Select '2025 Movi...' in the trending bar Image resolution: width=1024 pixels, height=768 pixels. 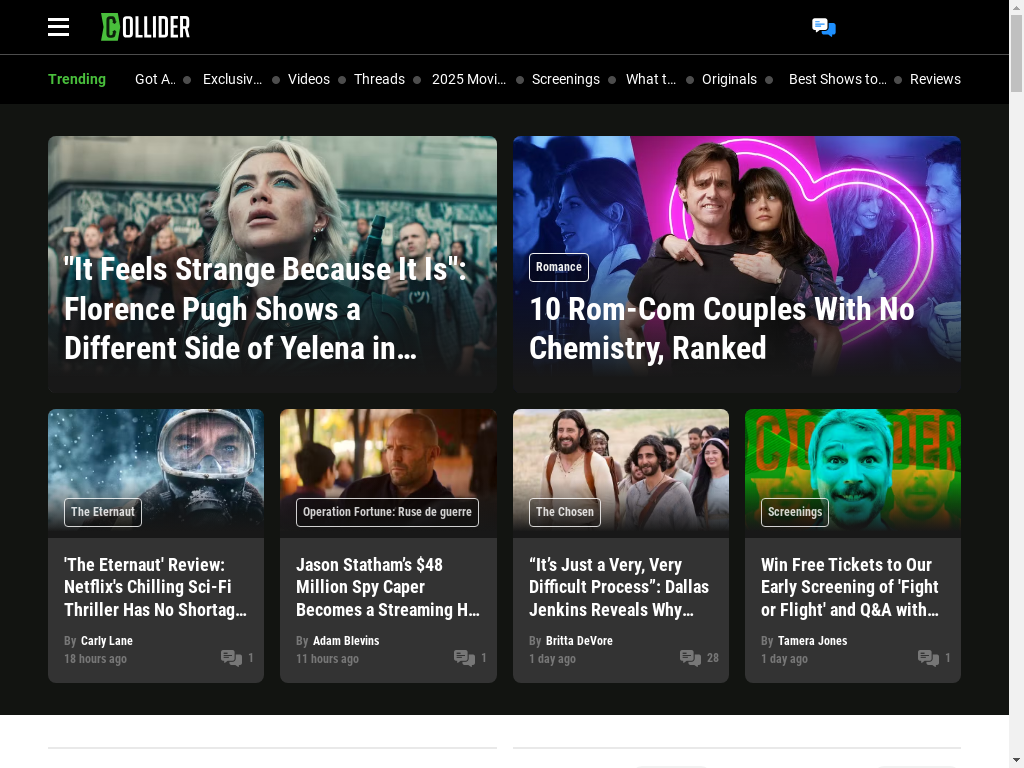coord(469,79)
